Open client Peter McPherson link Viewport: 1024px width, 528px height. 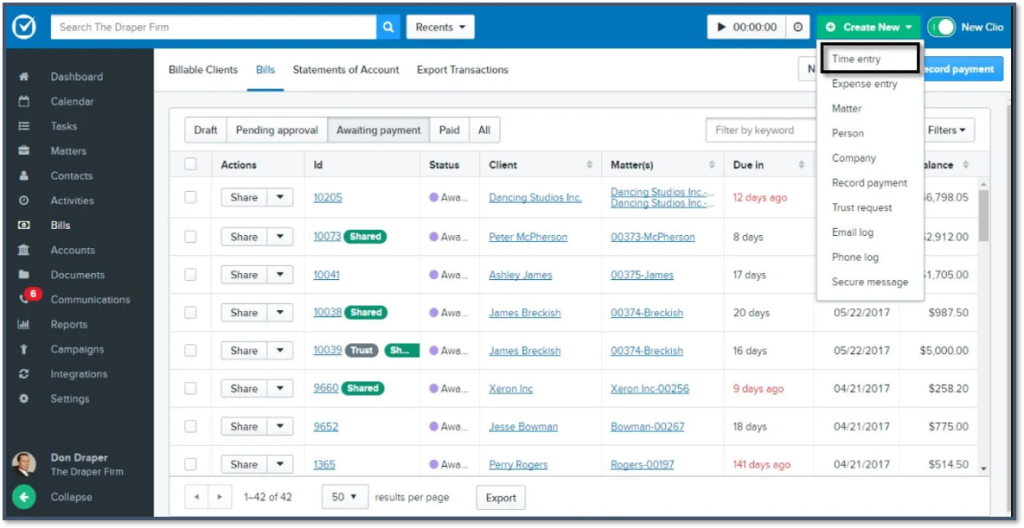coord(528,237)
